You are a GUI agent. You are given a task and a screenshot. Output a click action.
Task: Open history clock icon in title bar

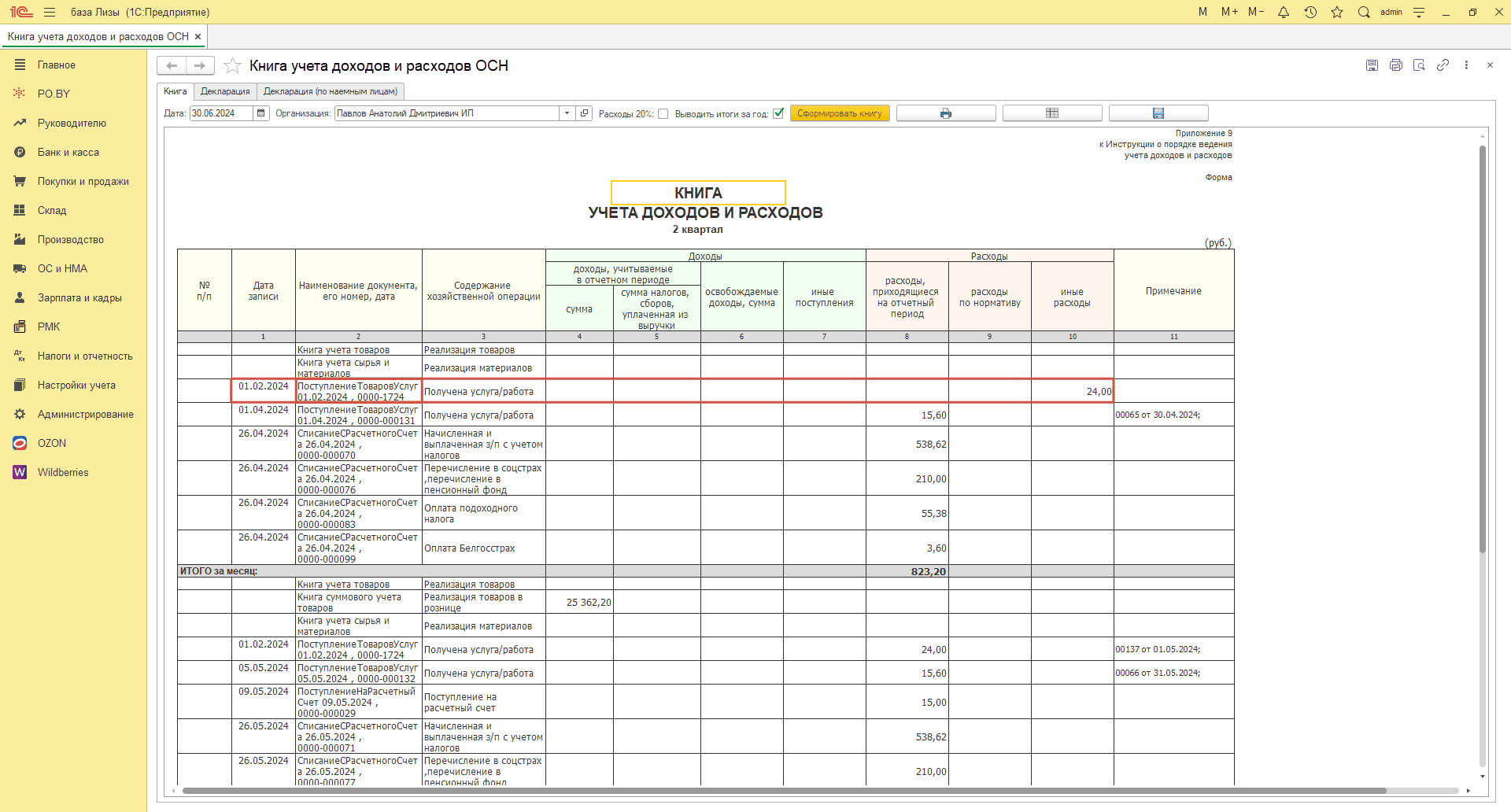[x=1310, y=12]
